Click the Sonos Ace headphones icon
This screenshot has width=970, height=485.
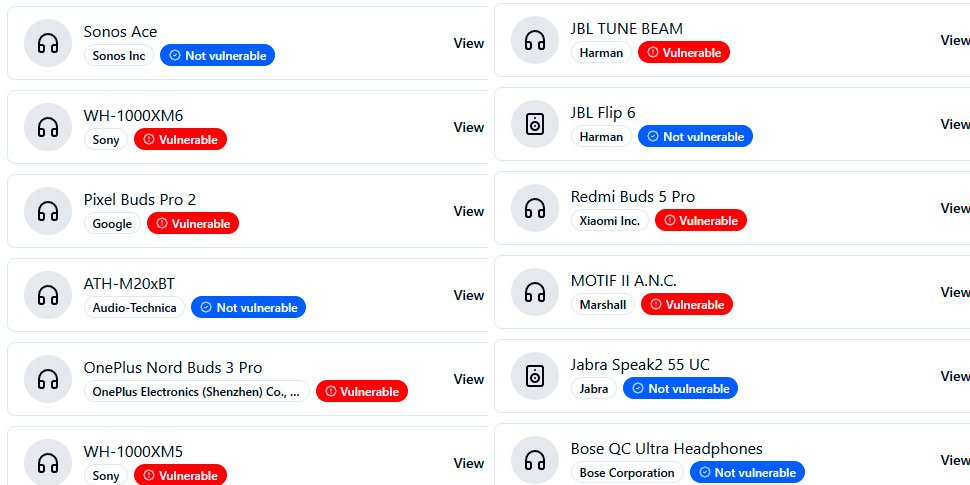[47, 44]
